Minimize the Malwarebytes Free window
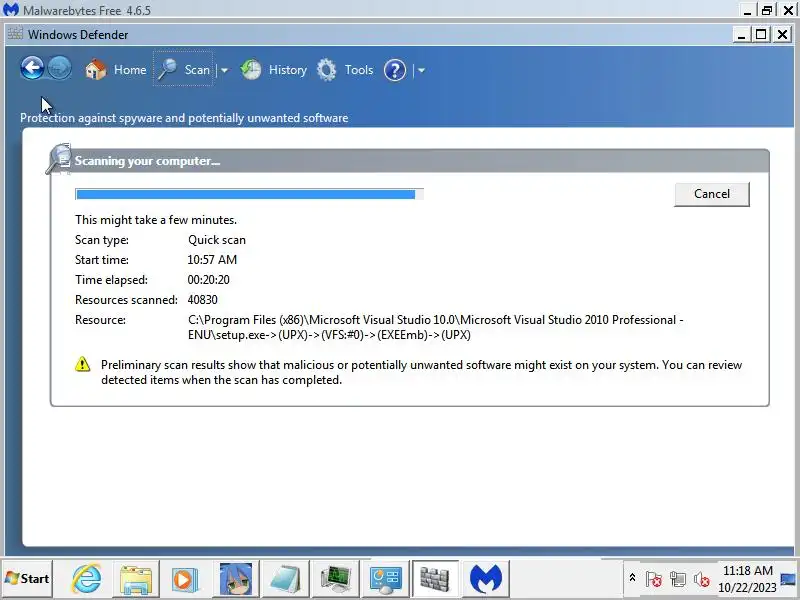Viewport: 800px width, 600px height. 747,10
